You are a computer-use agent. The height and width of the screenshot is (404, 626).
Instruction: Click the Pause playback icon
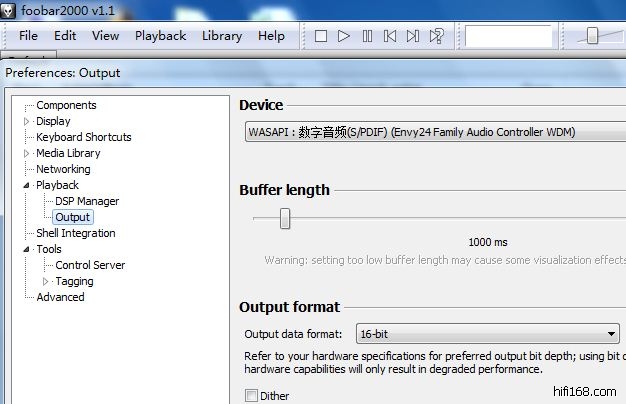(367, 36)
